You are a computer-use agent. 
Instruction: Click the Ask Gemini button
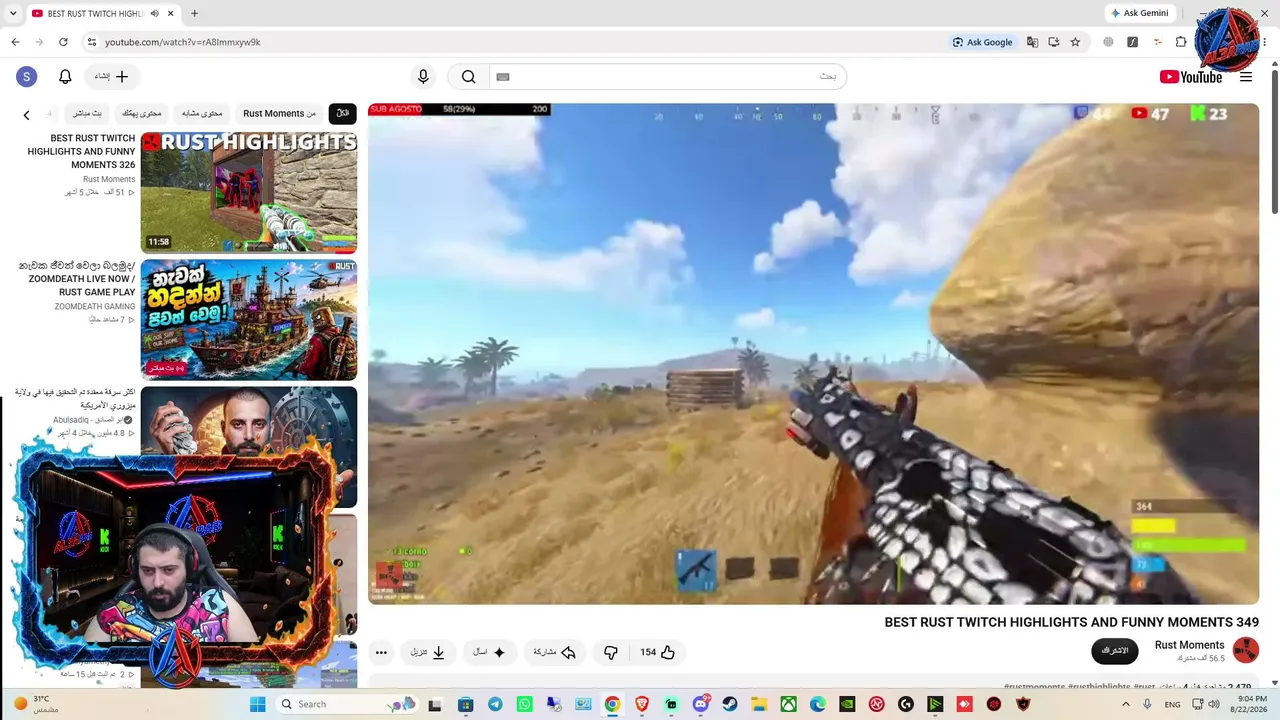(x=1139, y=14)
